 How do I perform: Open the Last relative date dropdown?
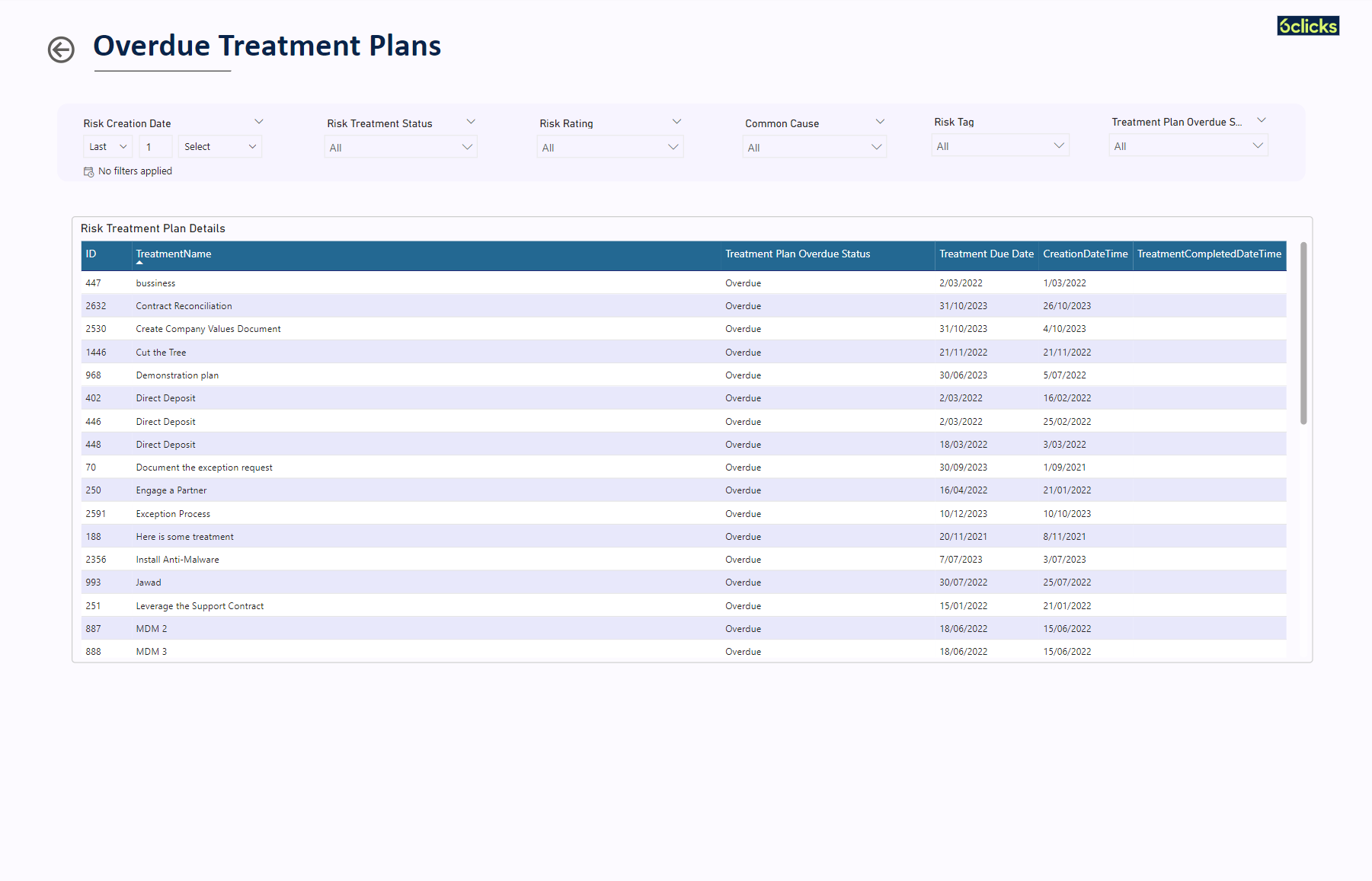pyautogui.click(x=107, y=147)
